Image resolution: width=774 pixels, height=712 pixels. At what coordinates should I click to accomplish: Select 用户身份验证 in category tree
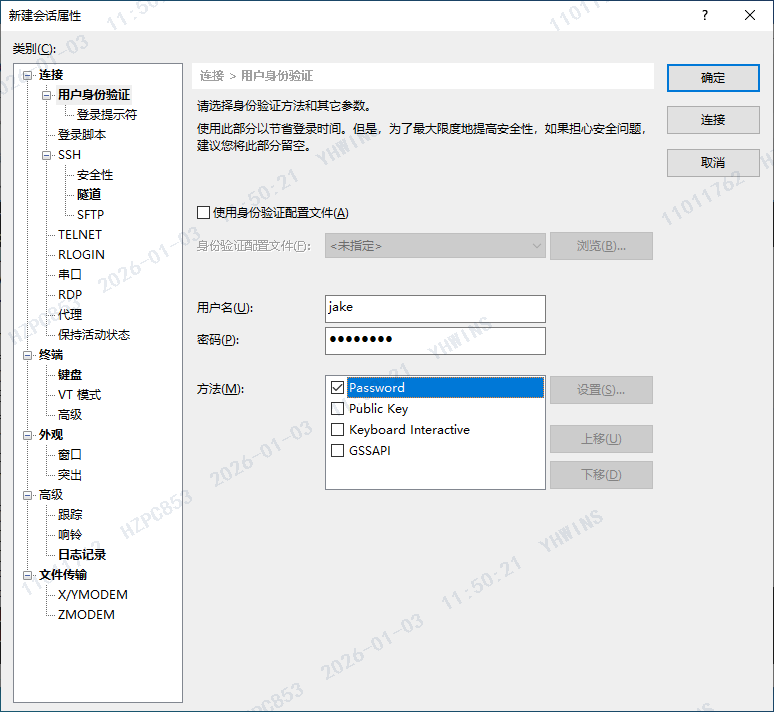(x=94, y=95)
